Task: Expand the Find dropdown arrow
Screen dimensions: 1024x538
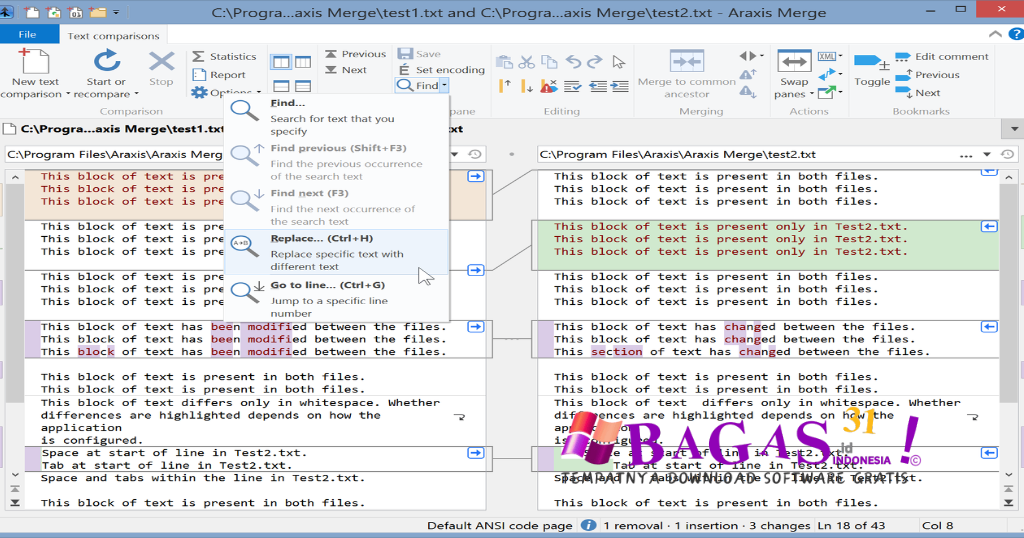Action: (x=444, y=86)
